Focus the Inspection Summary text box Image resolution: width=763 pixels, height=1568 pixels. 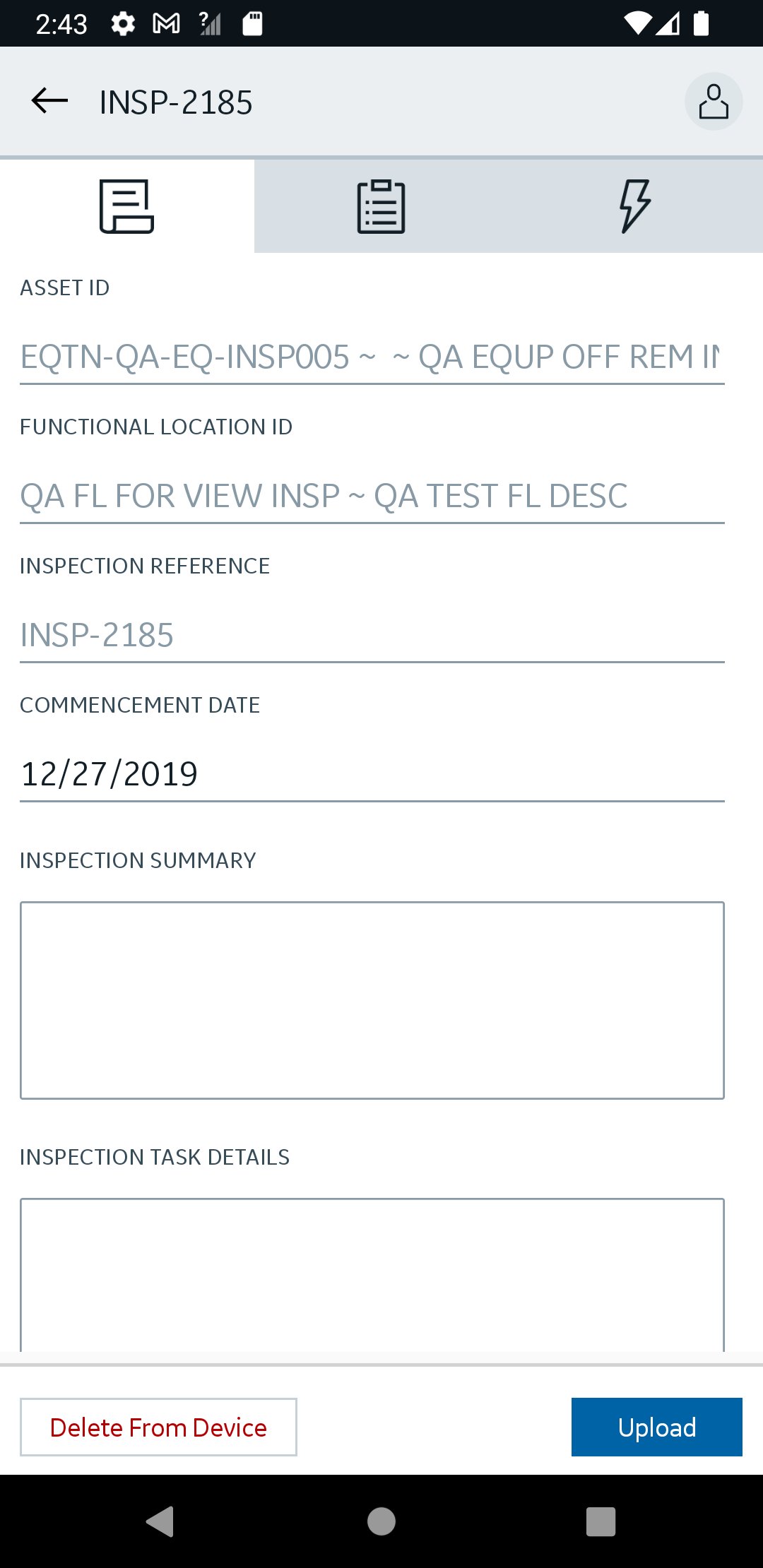pos(372,1000)
